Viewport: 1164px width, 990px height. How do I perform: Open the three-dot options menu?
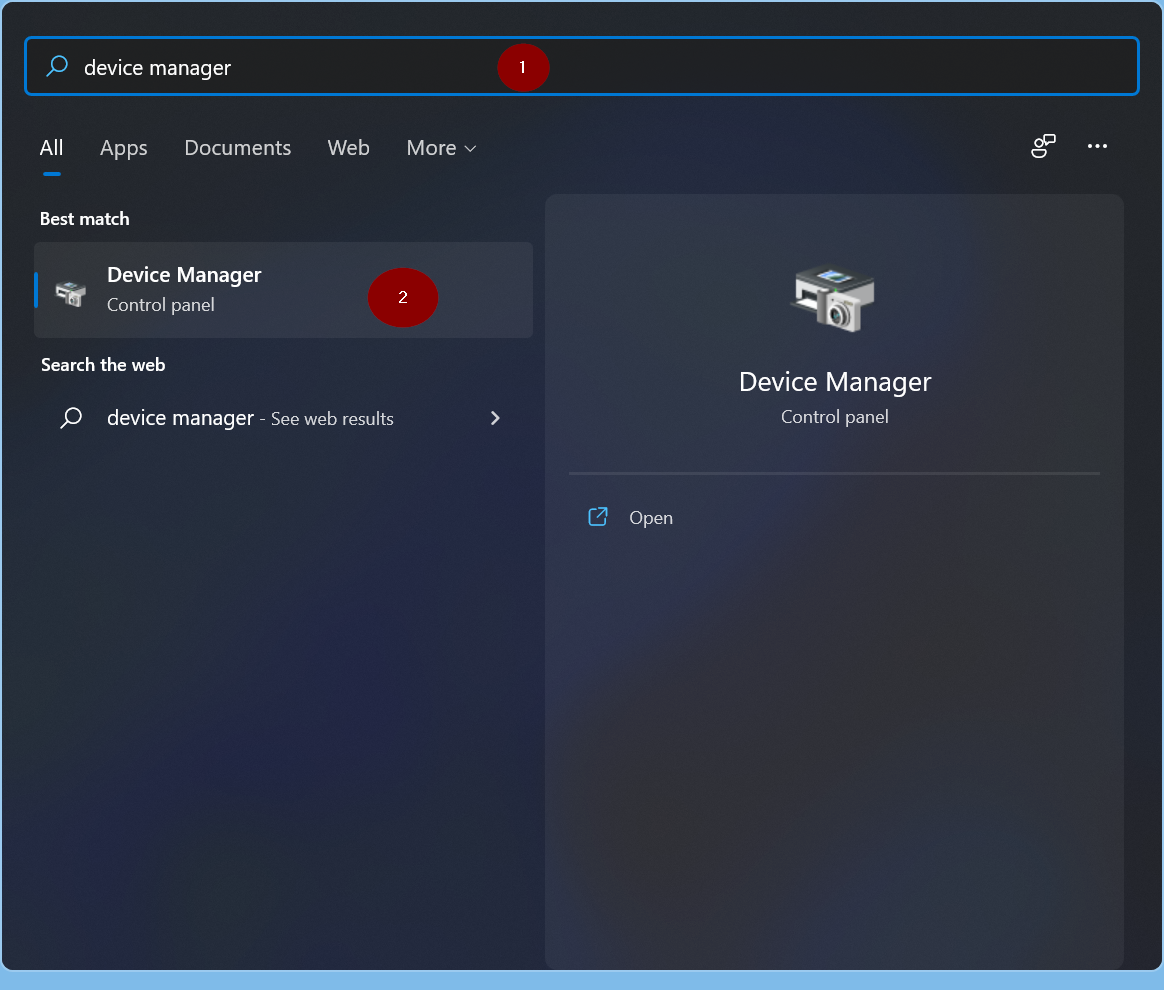click(x=1097, y=146)
